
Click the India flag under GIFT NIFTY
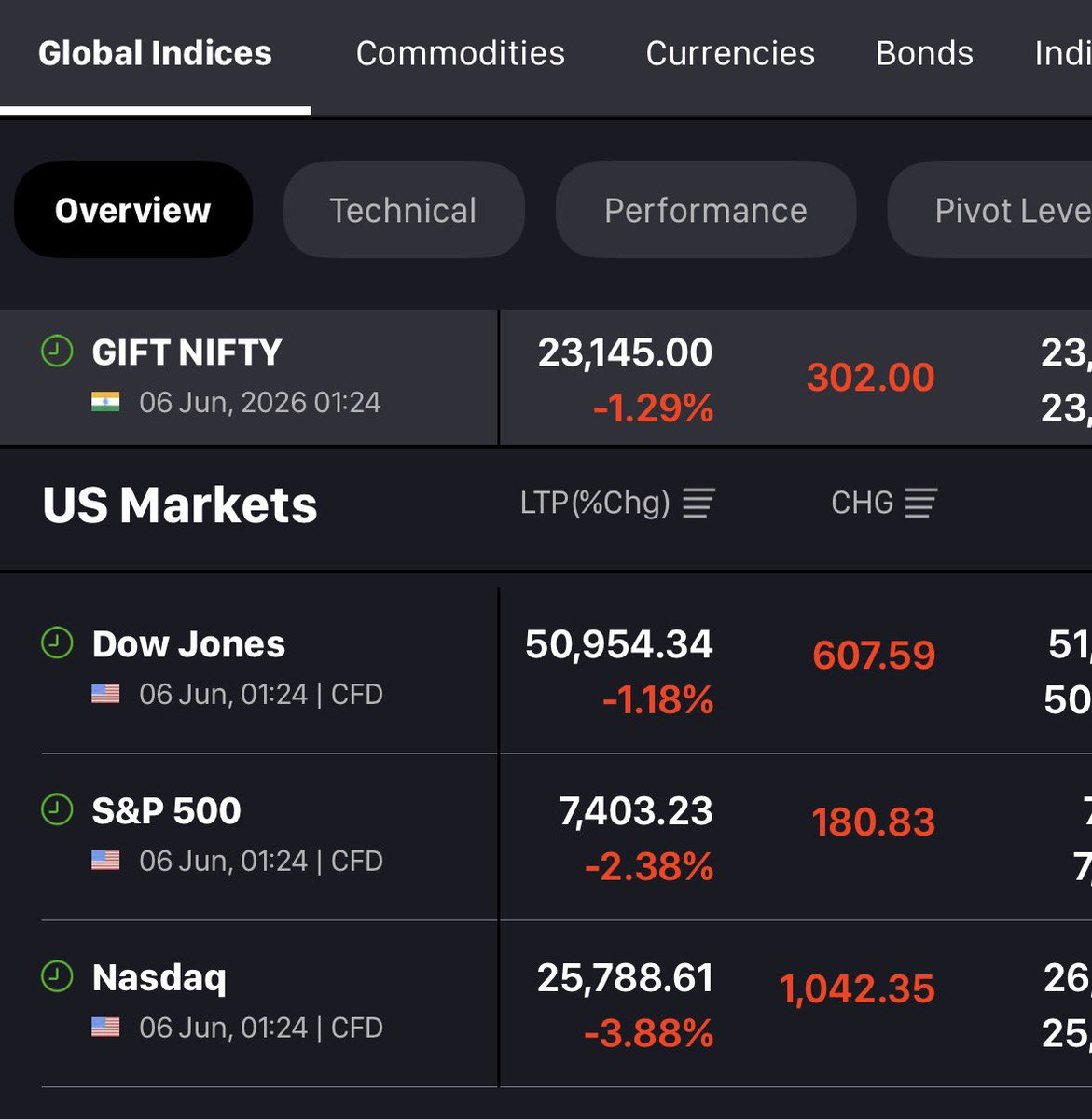[105, 402]
